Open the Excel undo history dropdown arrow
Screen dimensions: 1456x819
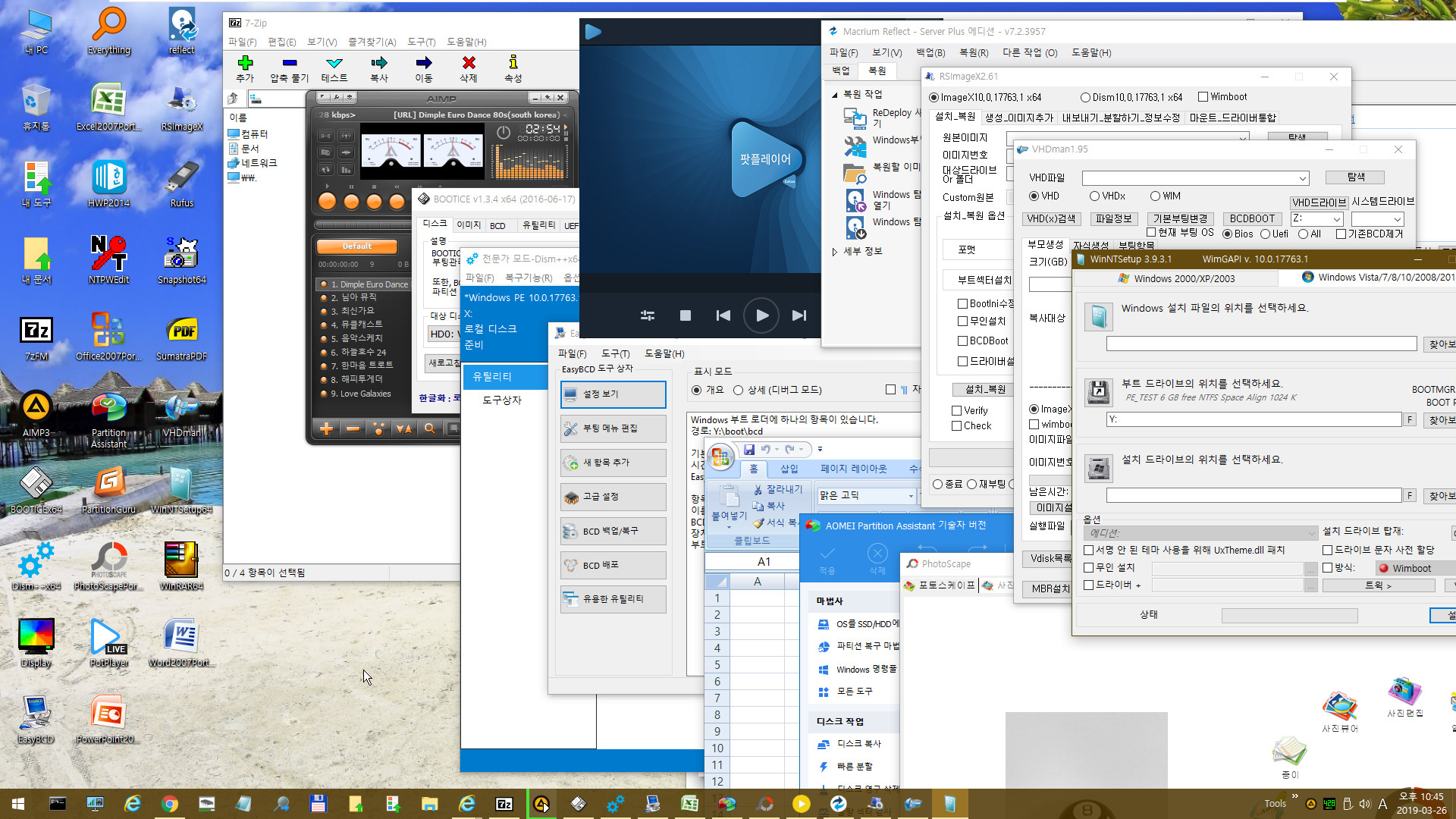tap(777, 450)
